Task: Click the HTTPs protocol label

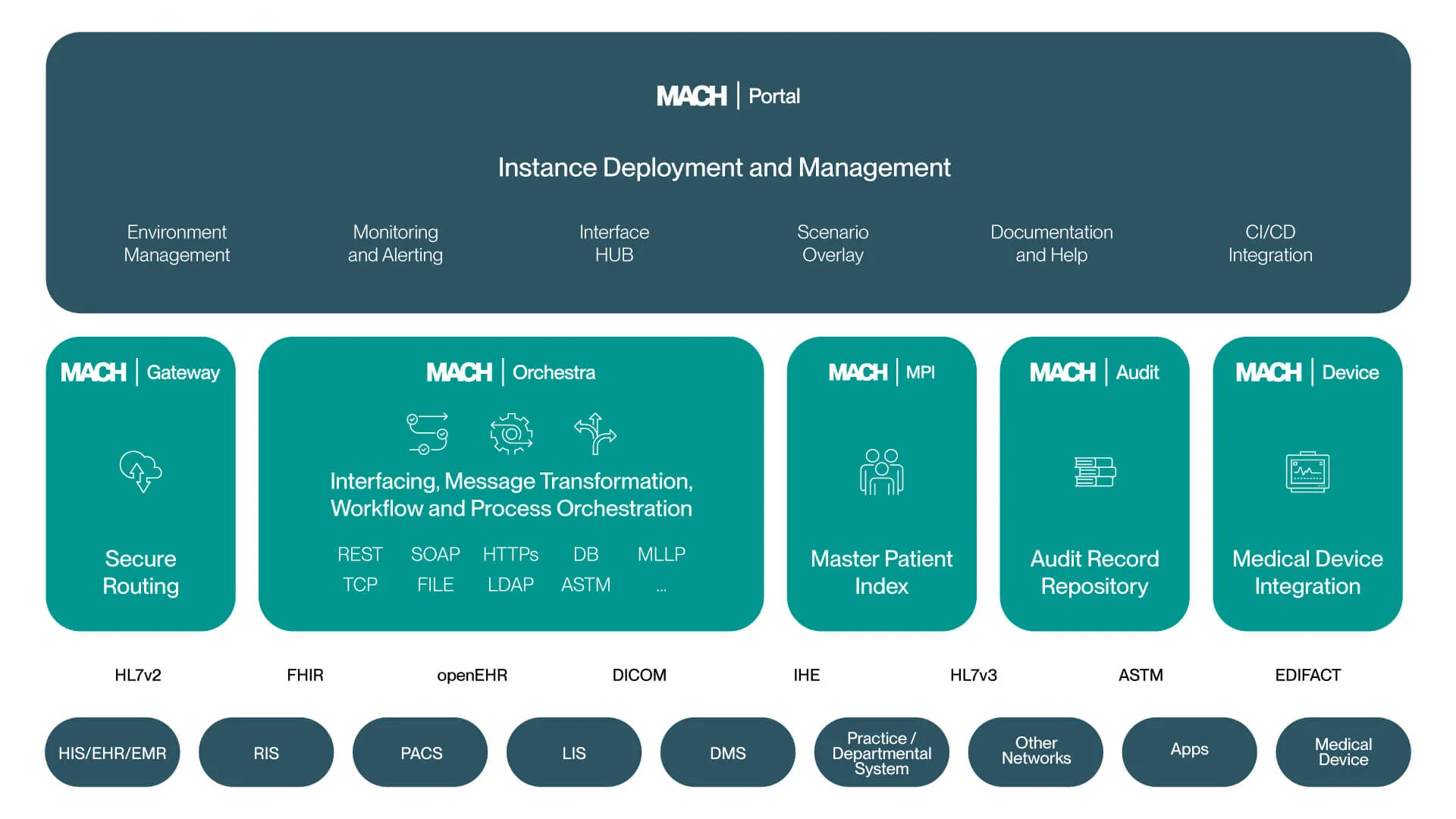Action: click(510, 554)
